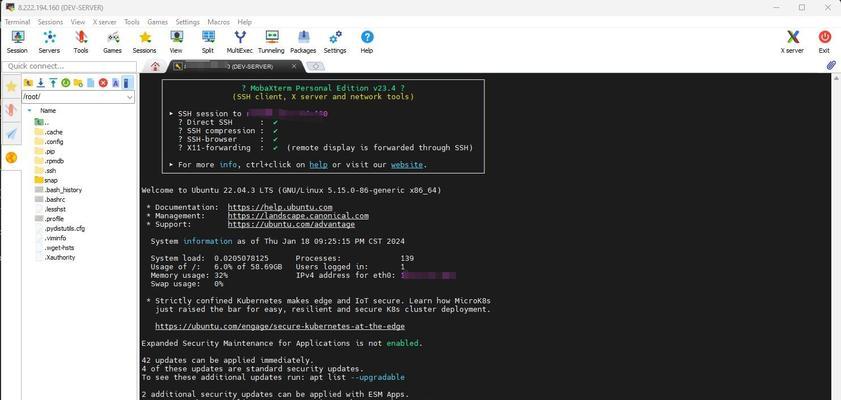Image resolution: width=841 pixels, height=400 pixels.
Task: Click the X server toolbar icon
Action: coord(792,42)
